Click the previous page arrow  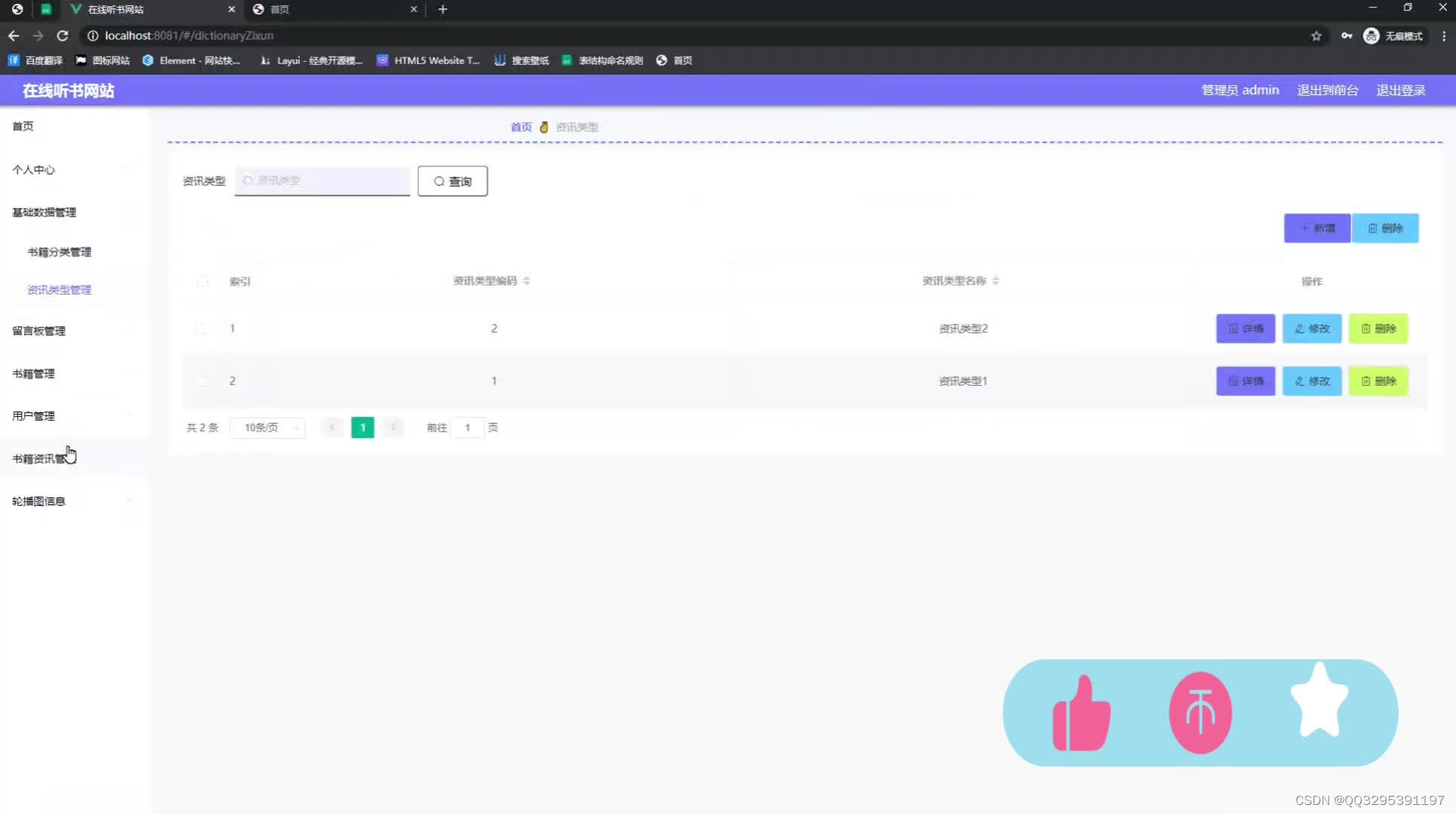tap(332, 427)
